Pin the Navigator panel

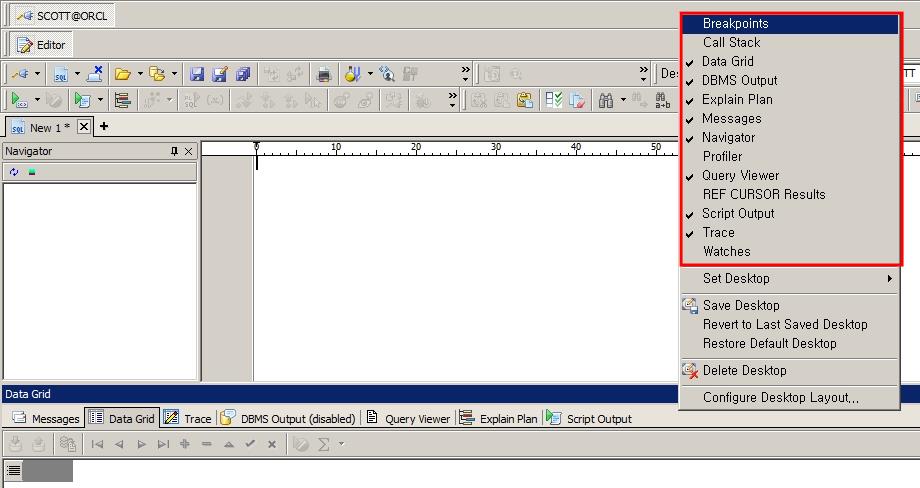click(174, 151)
